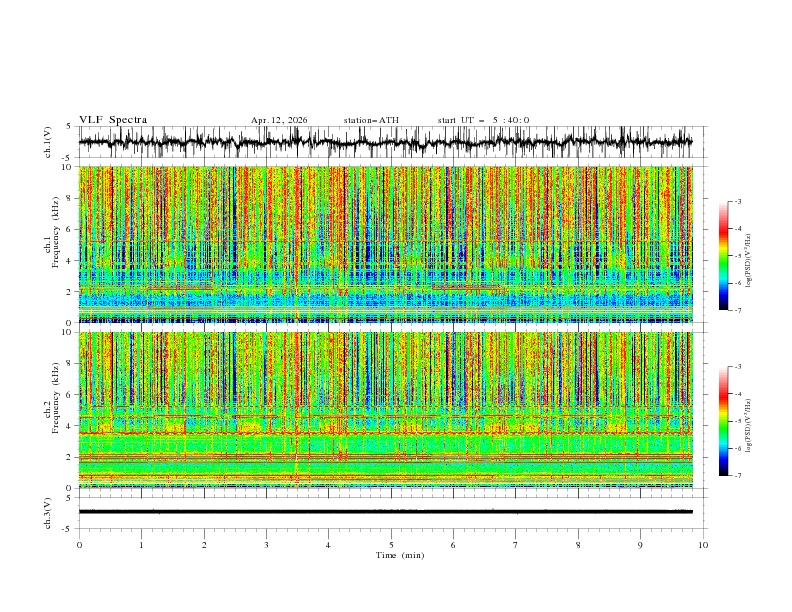Viewport: 792px width, 612px height.
Task: Click the time-axis tick label '0'
Action: tap(79, 545)
